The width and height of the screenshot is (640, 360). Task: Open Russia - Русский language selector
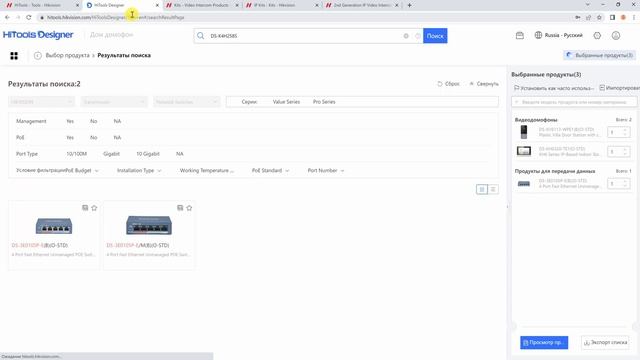(559, 35)
